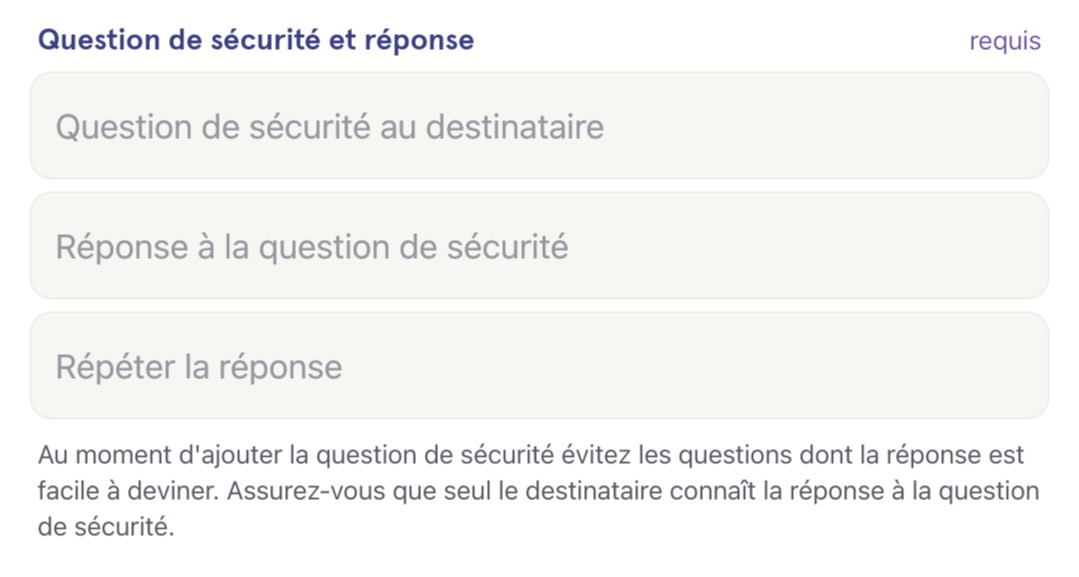This screenshot has width=1079, height=577.
Task: Click the bold section title above the fields
Action: click(256, 40)
